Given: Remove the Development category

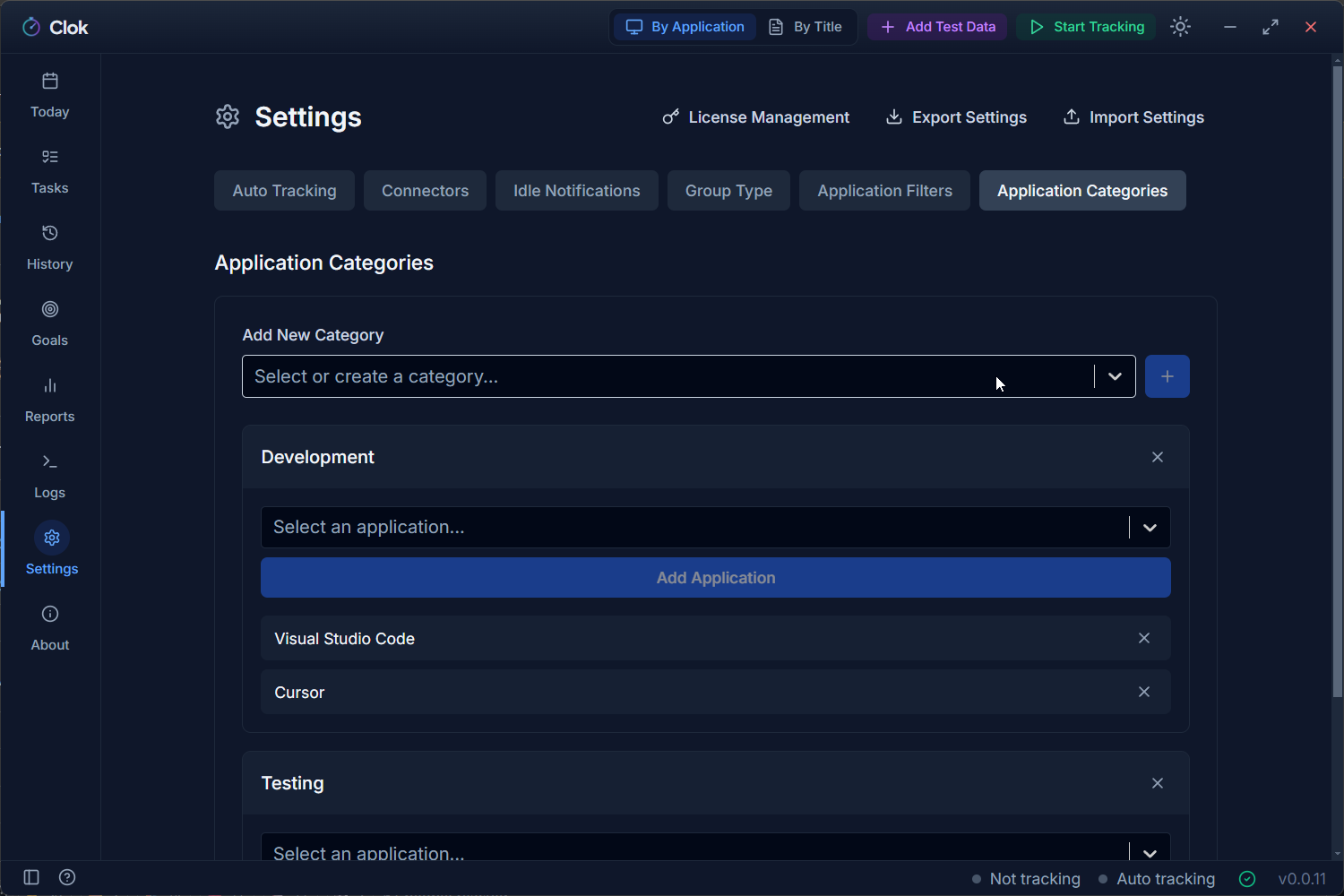Looking at the screenshot, I should click(1158, 457).
